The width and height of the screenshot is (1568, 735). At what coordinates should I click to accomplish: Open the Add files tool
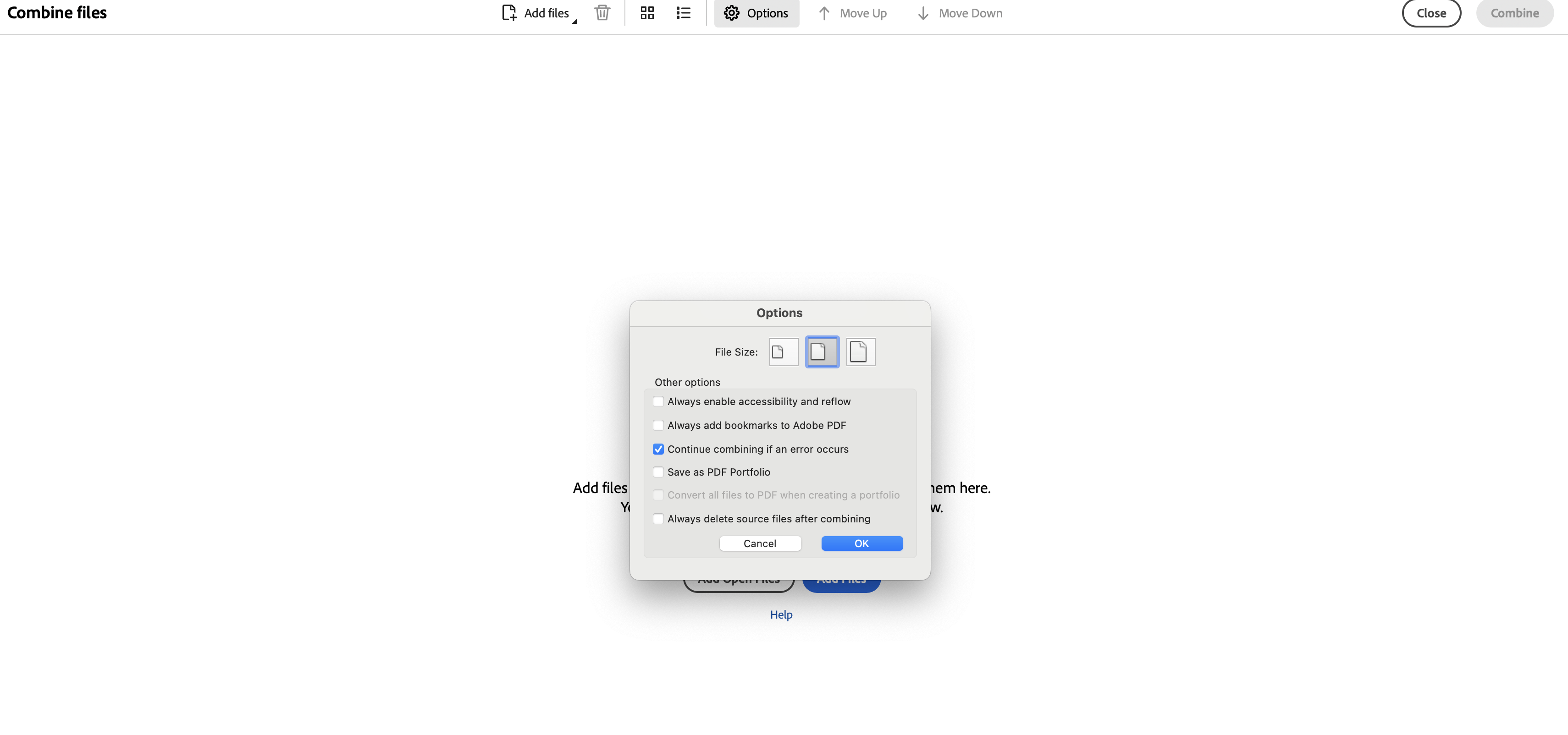537,13
